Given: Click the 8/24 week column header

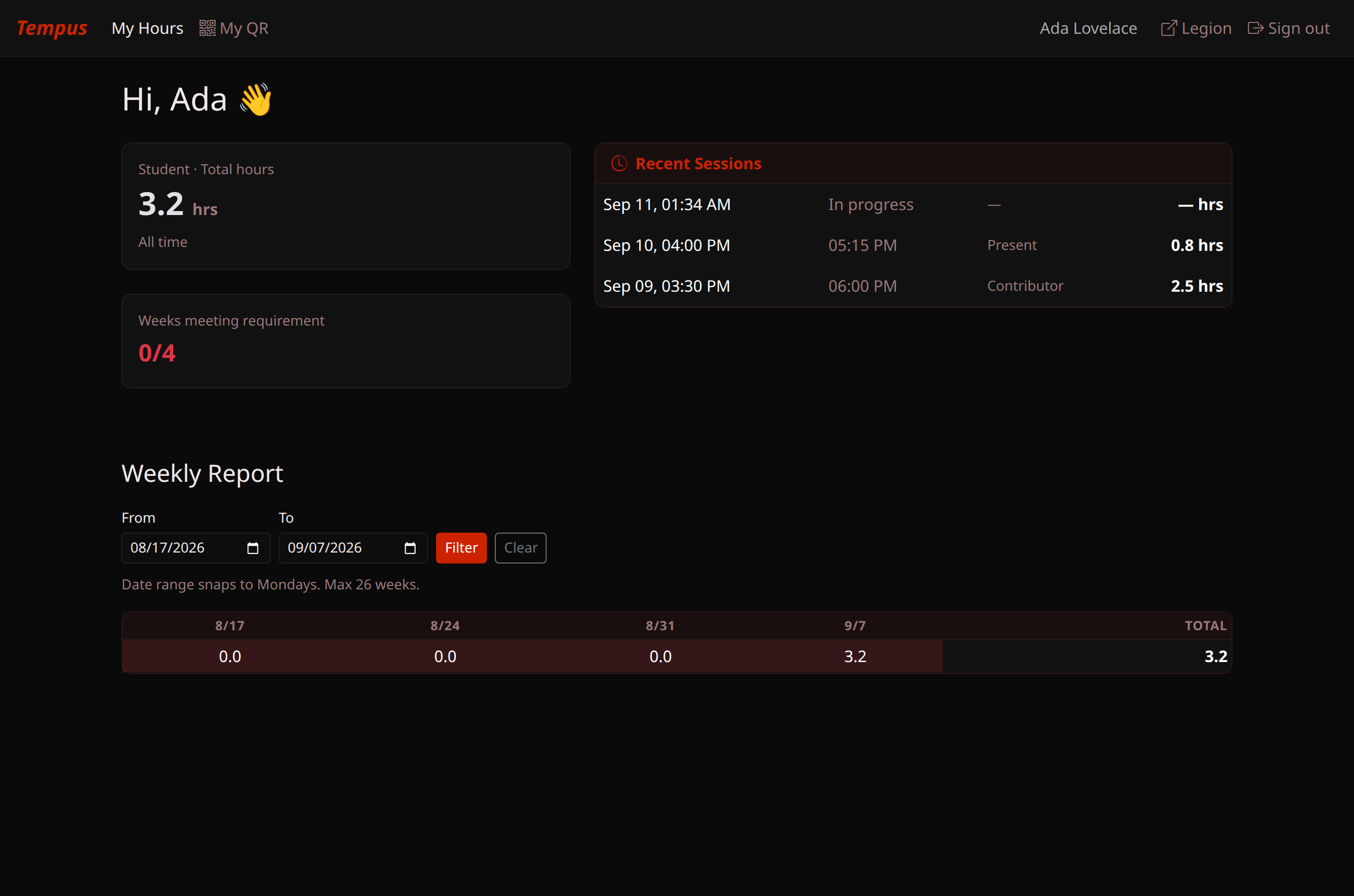Looking at the screenshot, I should tap(445, 626).
